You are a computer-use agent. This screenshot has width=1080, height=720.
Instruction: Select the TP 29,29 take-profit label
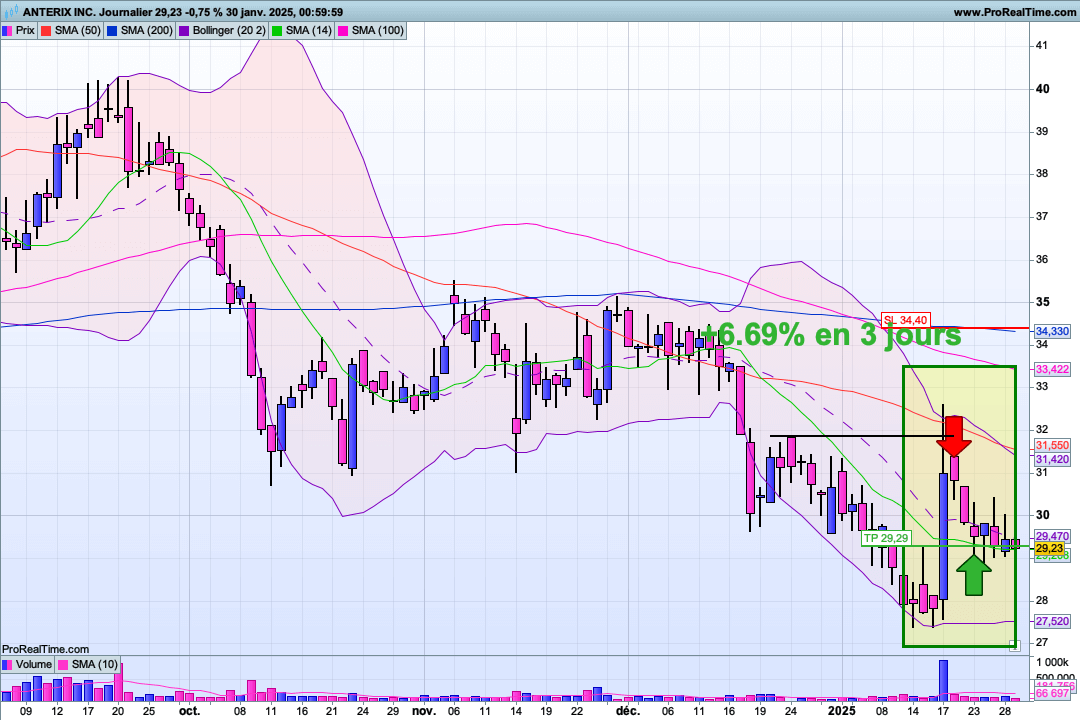point(886,538)
